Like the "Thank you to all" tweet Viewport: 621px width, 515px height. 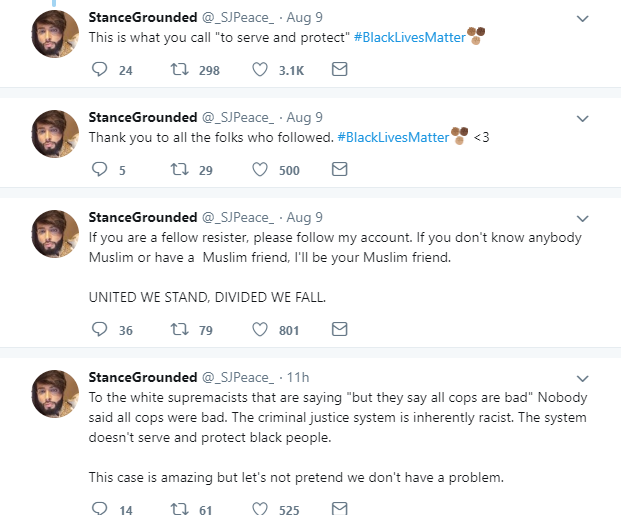(259, 170)
